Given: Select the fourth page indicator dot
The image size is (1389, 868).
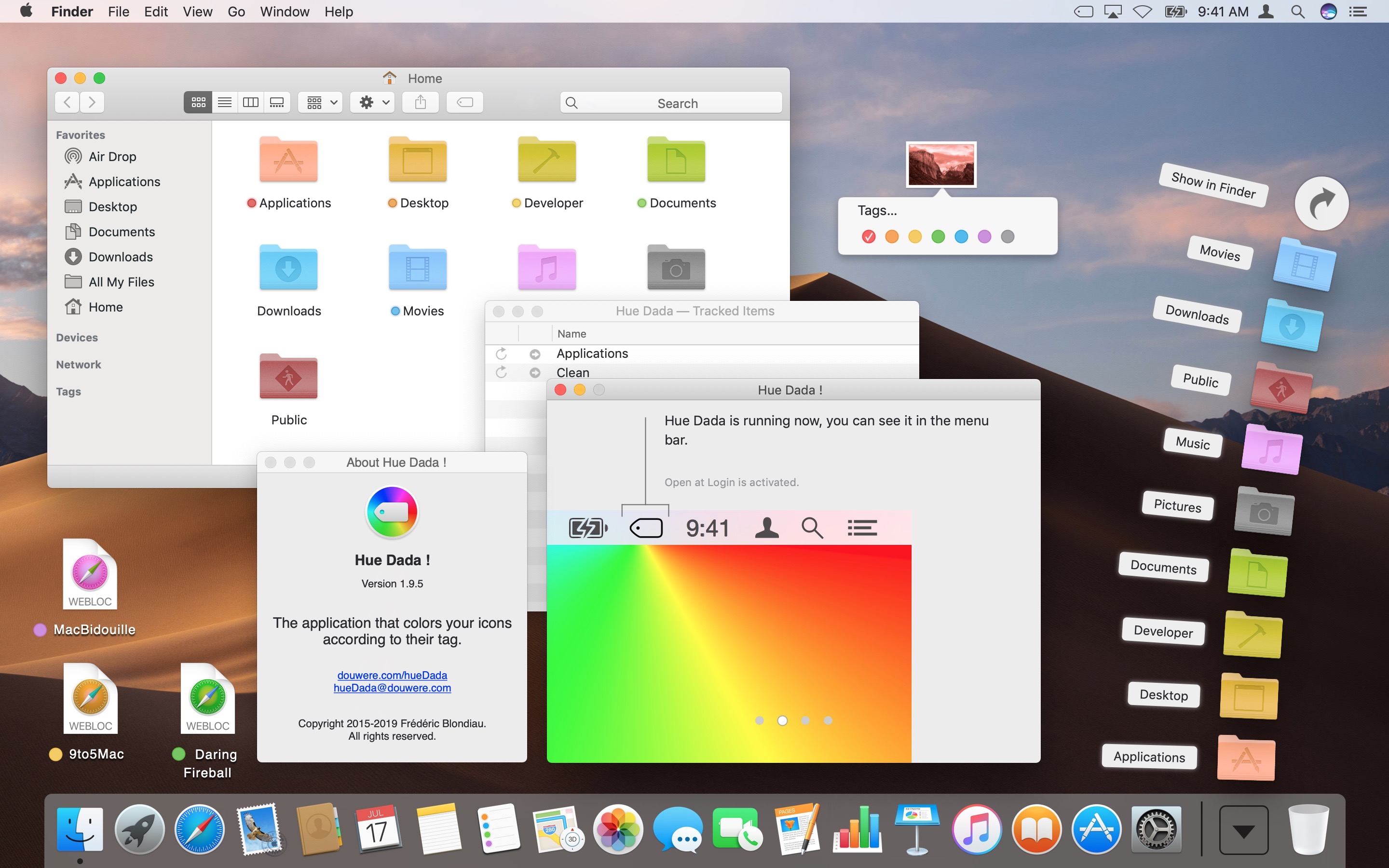Looking at the screenshot, I should (x=828, y=720).
